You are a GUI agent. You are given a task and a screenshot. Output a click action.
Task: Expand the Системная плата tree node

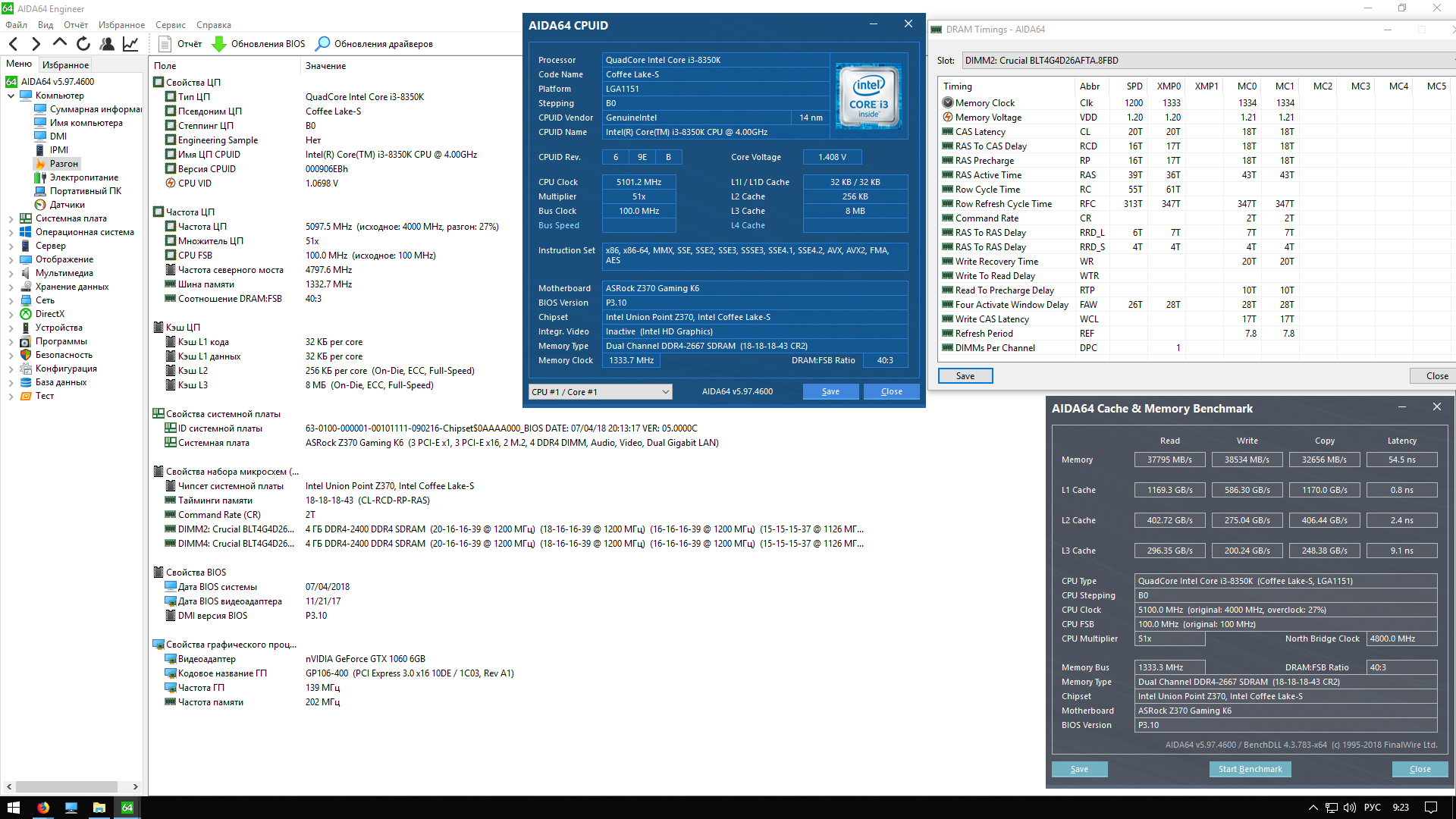(x=11, y=218)
